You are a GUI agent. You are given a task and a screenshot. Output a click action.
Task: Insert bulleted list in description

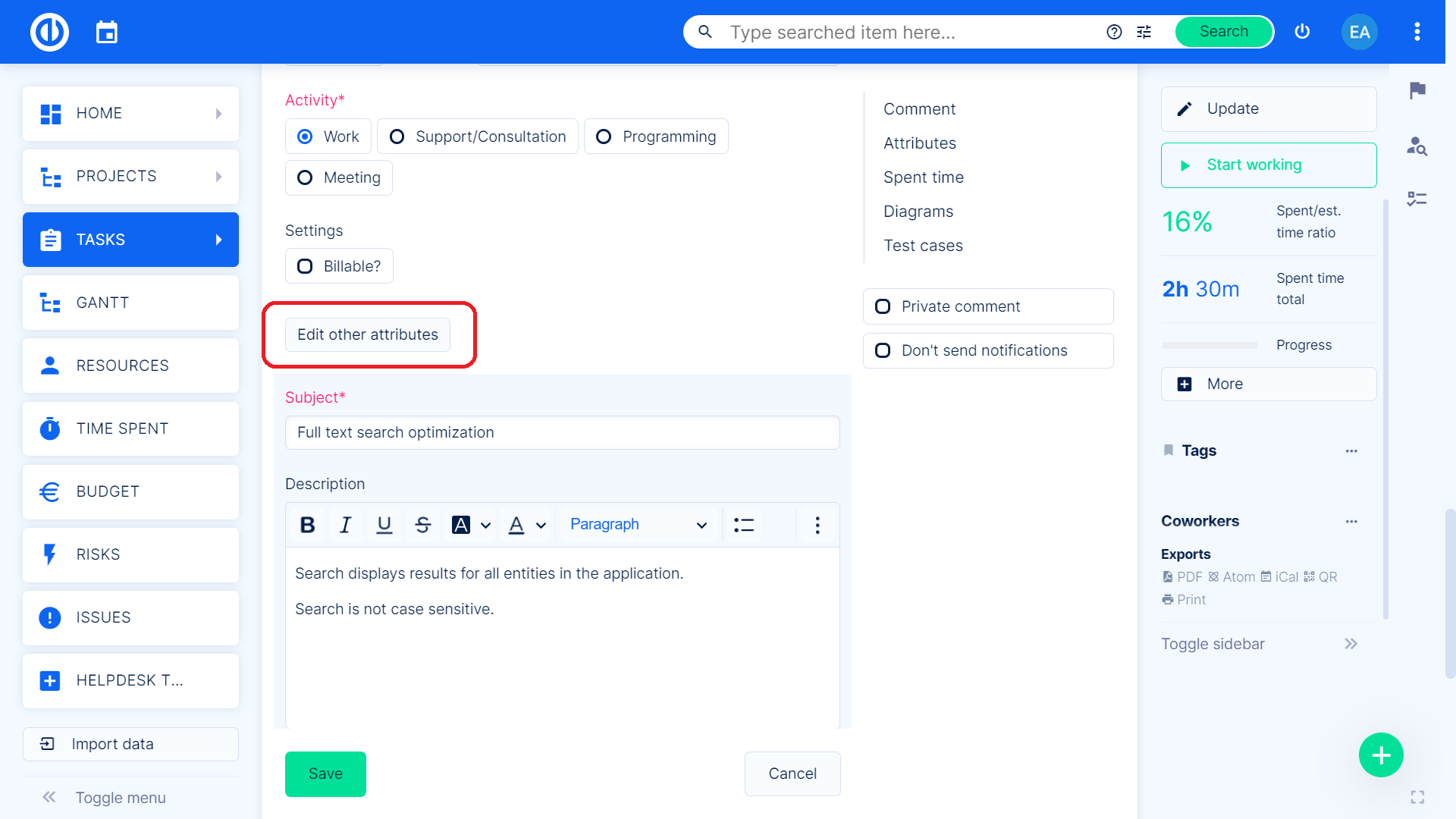click(744, 525)
